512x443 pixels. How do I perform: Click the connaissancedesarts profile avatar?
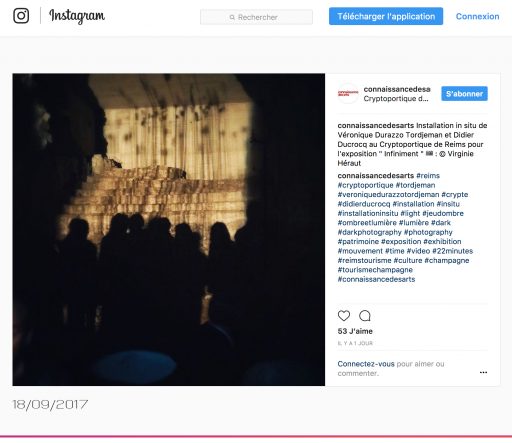tap(348, 94)
